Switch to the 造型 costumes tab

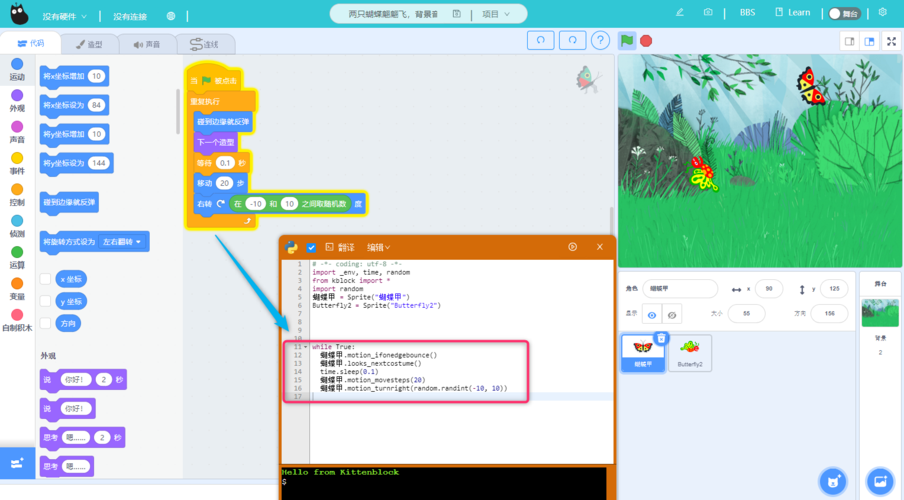tap(88, 44)
